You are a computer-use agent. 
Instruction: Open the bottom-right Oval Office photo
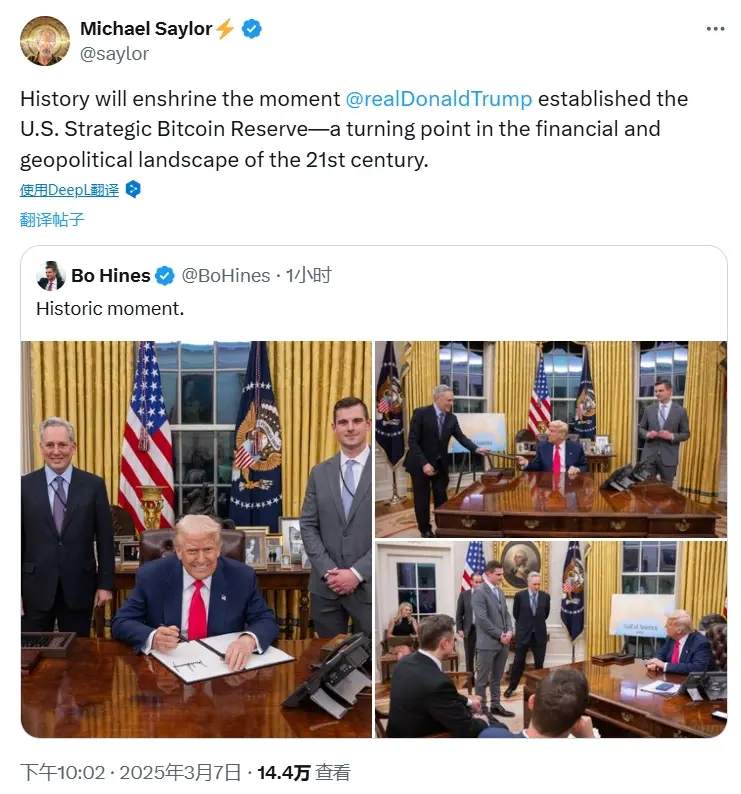[x=551, y=639]
